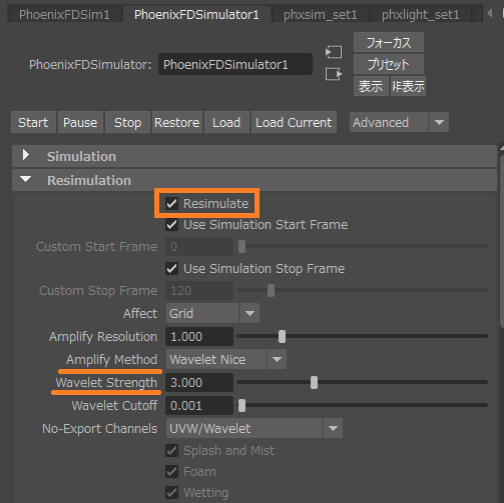Image resolution: width=504 pixels, height=503 pixels.
Task: Toggle the Resimulate checkbox
Action: [x=172, y=203]
